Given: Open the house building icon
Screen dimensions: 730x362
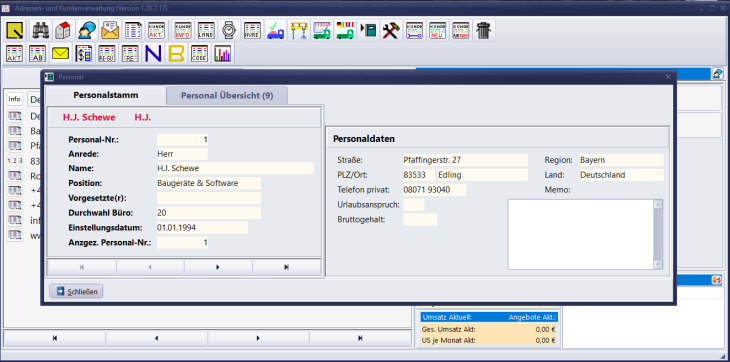Looking at the screenshot, I should (63, 30).
